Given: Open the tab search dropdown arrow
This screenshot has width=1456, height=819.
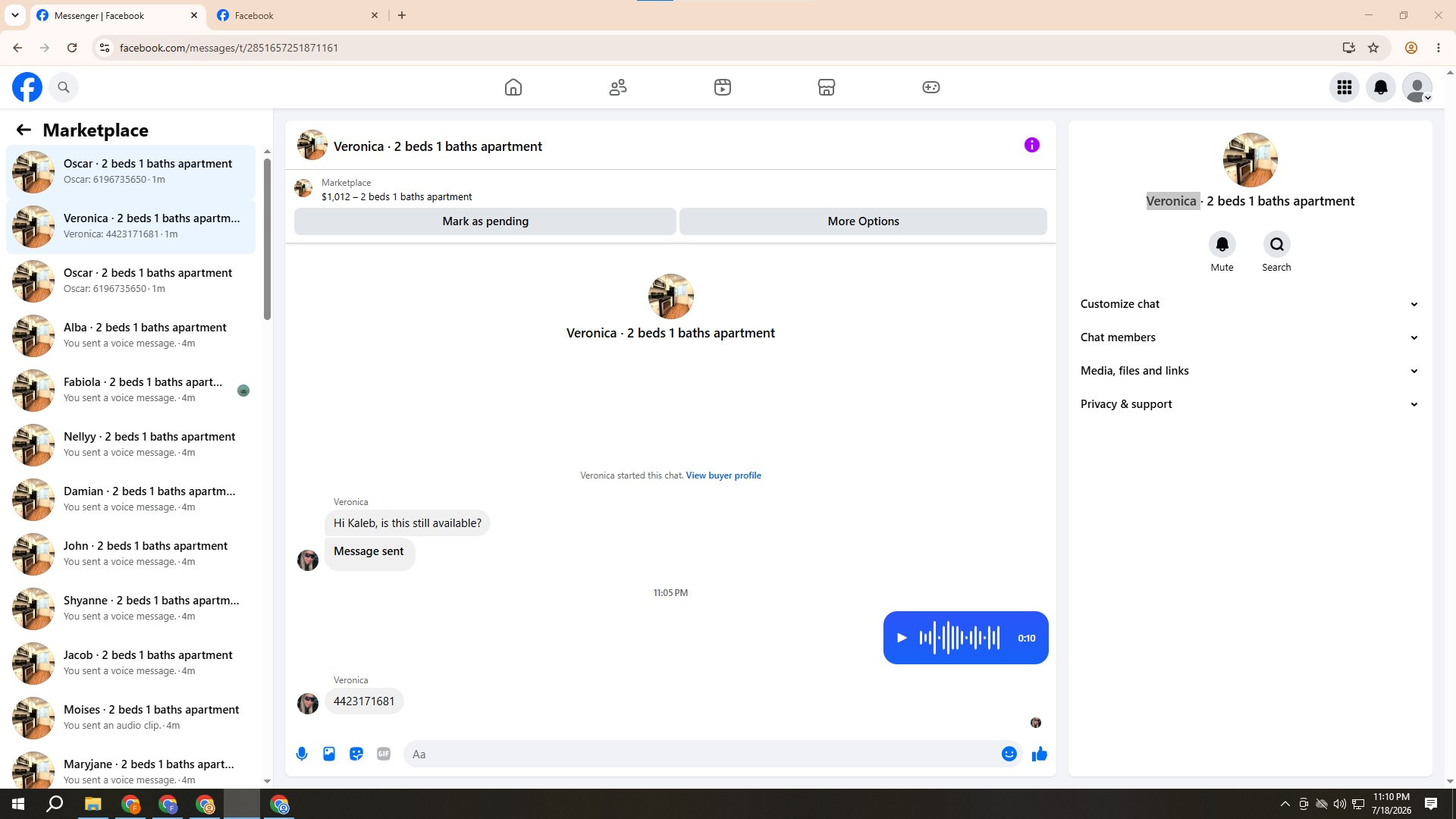Looking at the screenshot, I should 14,15.
